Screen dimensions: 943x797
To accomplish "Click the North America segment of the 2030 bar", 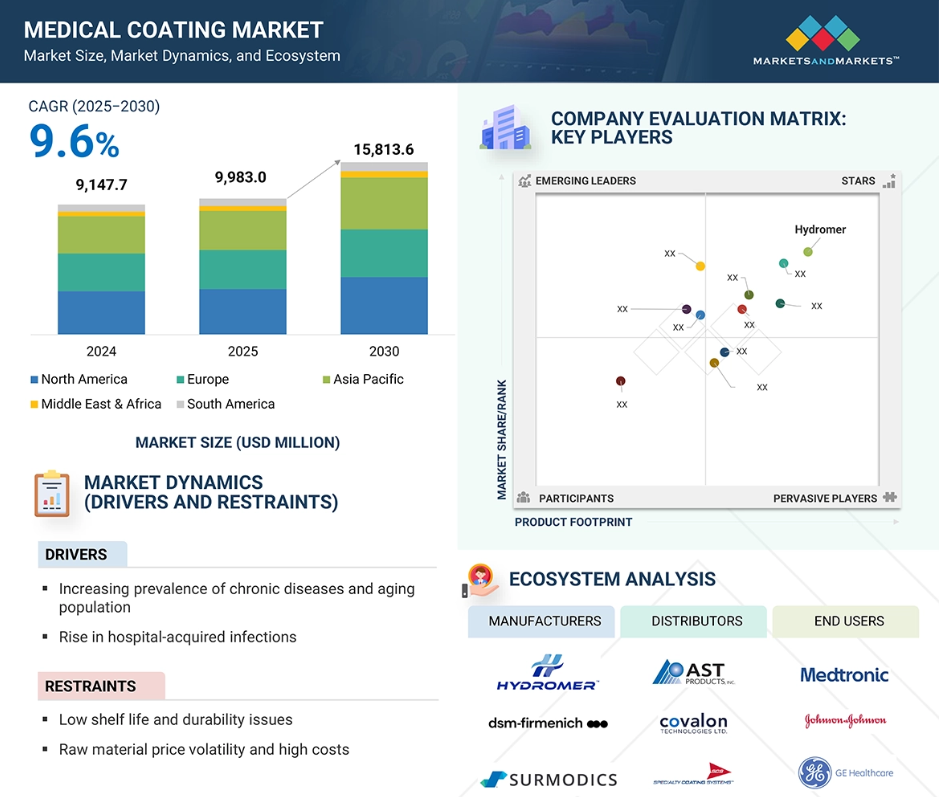I will click(384, 306).
